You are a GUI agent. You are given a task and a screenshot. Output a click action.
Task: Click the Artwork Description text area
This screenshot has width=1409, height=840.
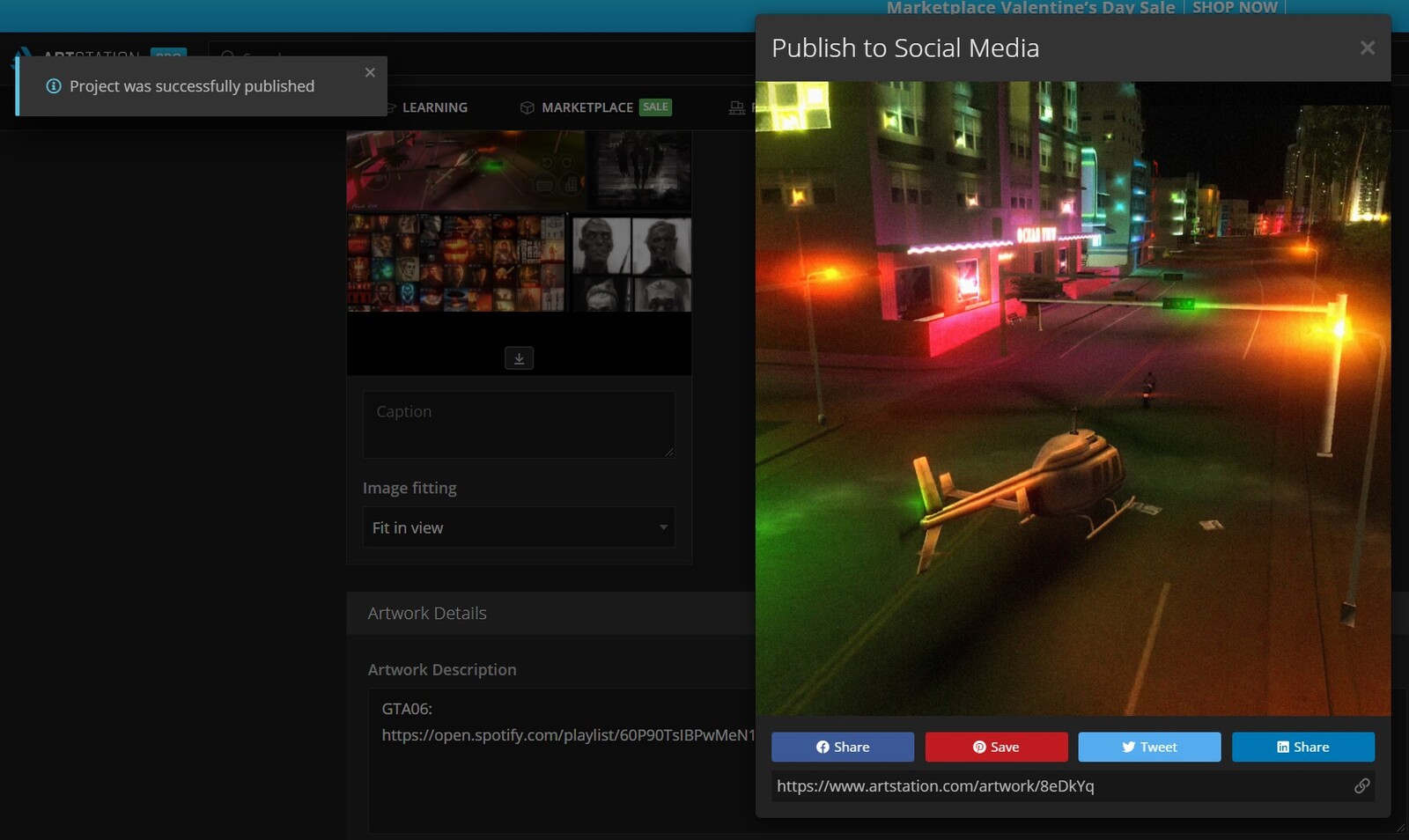click(561, 761)
